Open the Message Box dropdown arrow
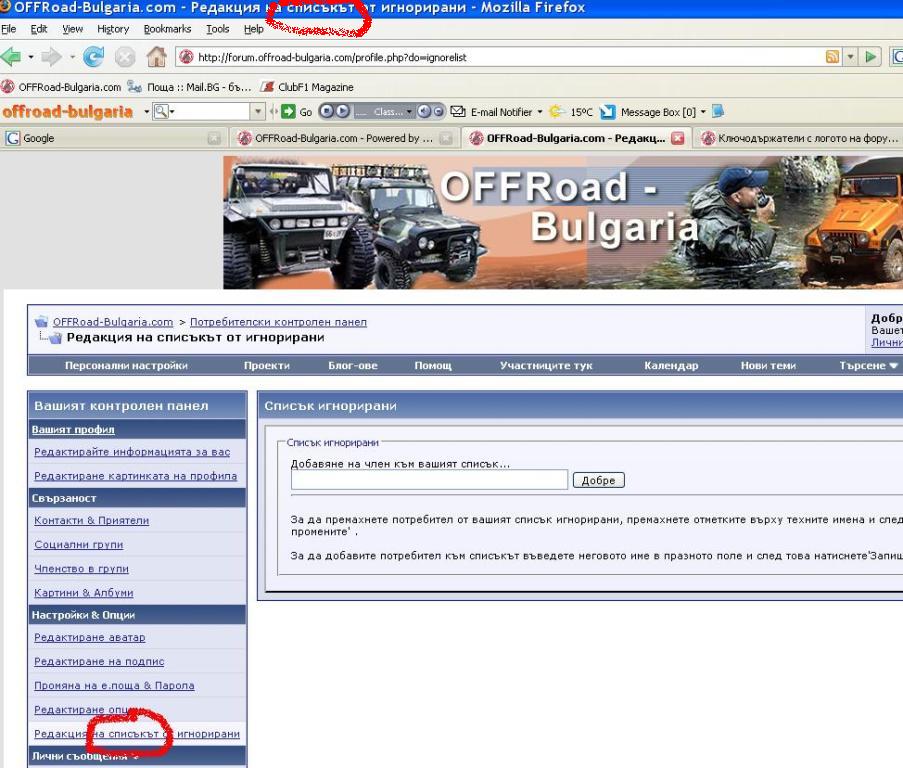Screen dimensions: 903x768 [x=703, y=112]
